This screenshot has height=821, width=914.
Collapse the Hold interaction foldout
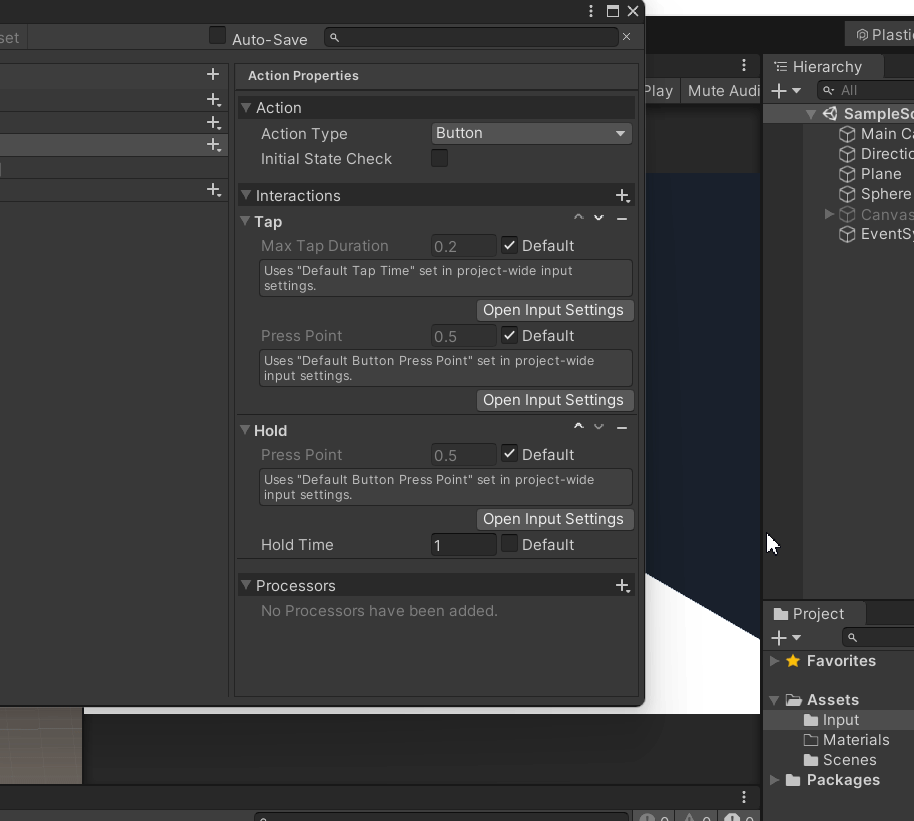pos(245,430)
